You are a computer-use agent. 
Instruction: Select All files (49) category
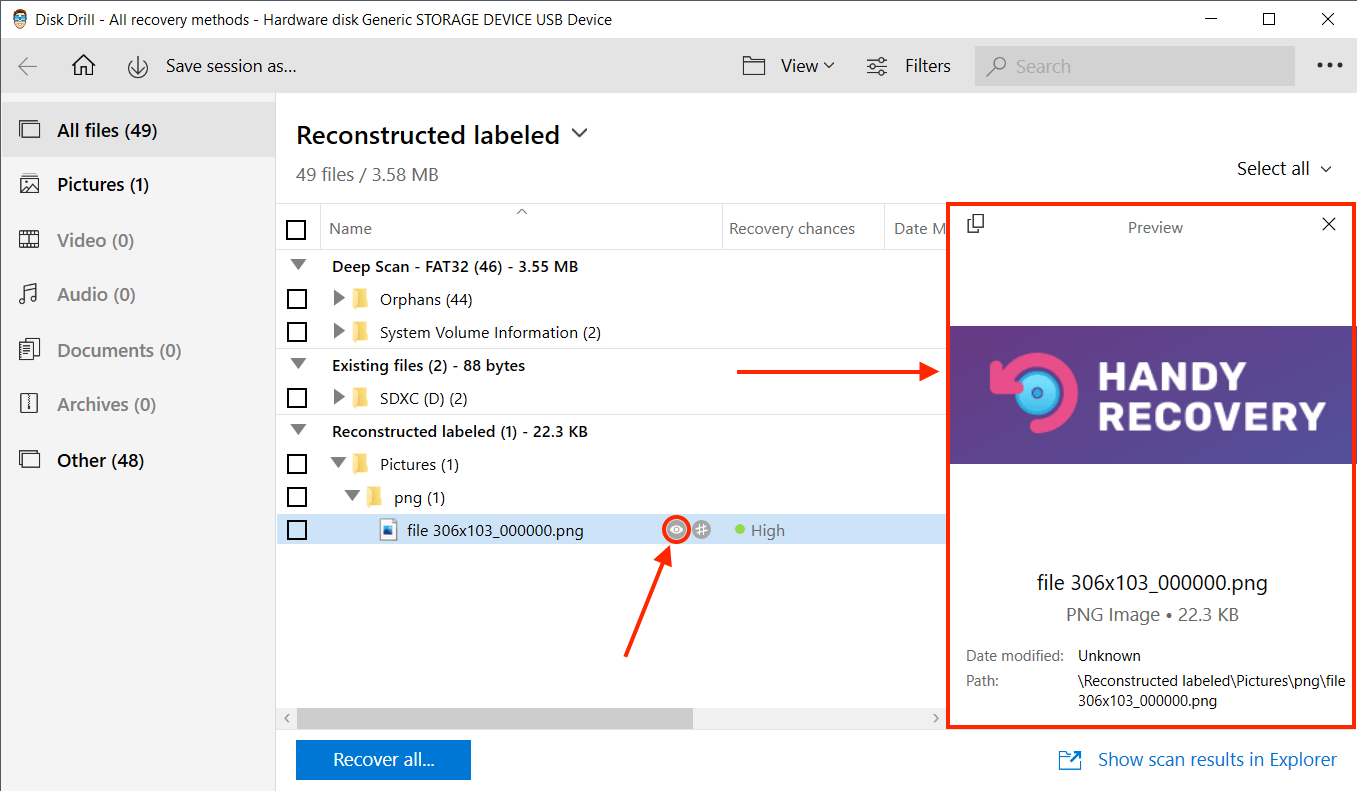[x=138, y=130]
